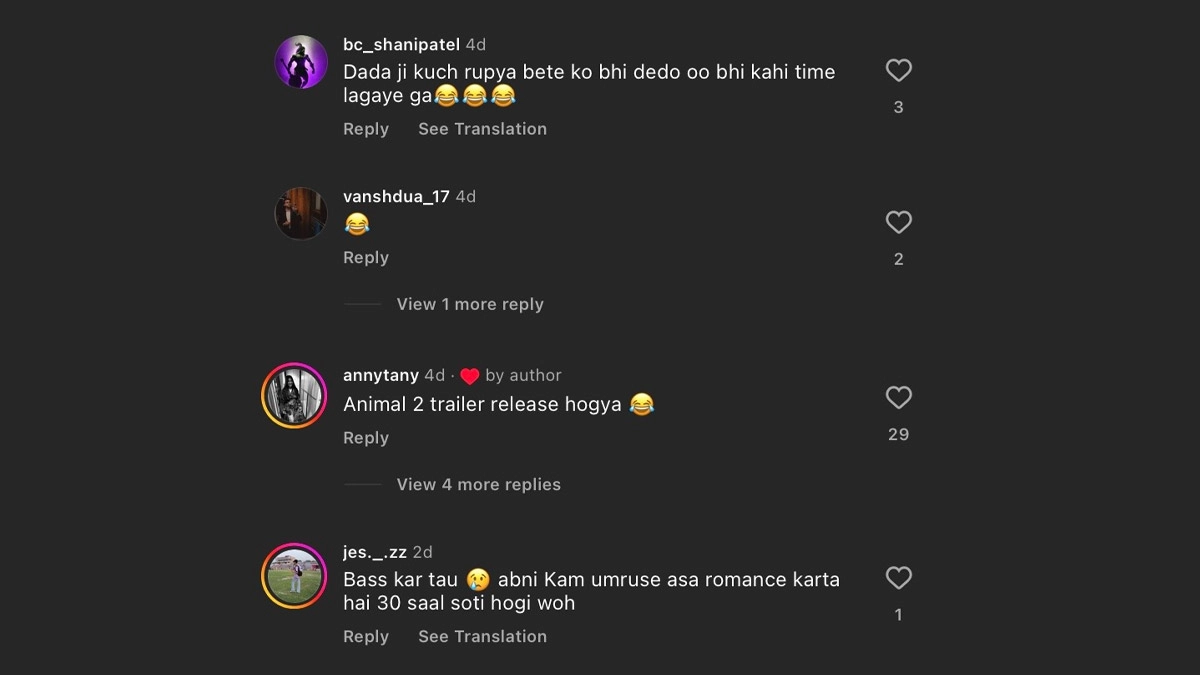The image size is (1200, 675).
Task: Like bc_shanipatel's comment with the heart
Action: pyautogui.click(x=898, y=70)
